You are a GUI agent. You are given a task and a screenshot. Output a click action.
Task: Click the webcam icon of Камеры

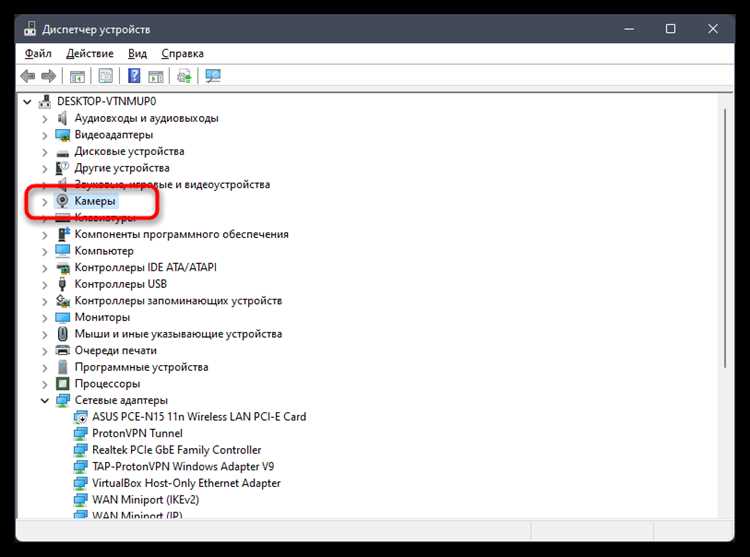pyautogui.click(x=62, y=201)
